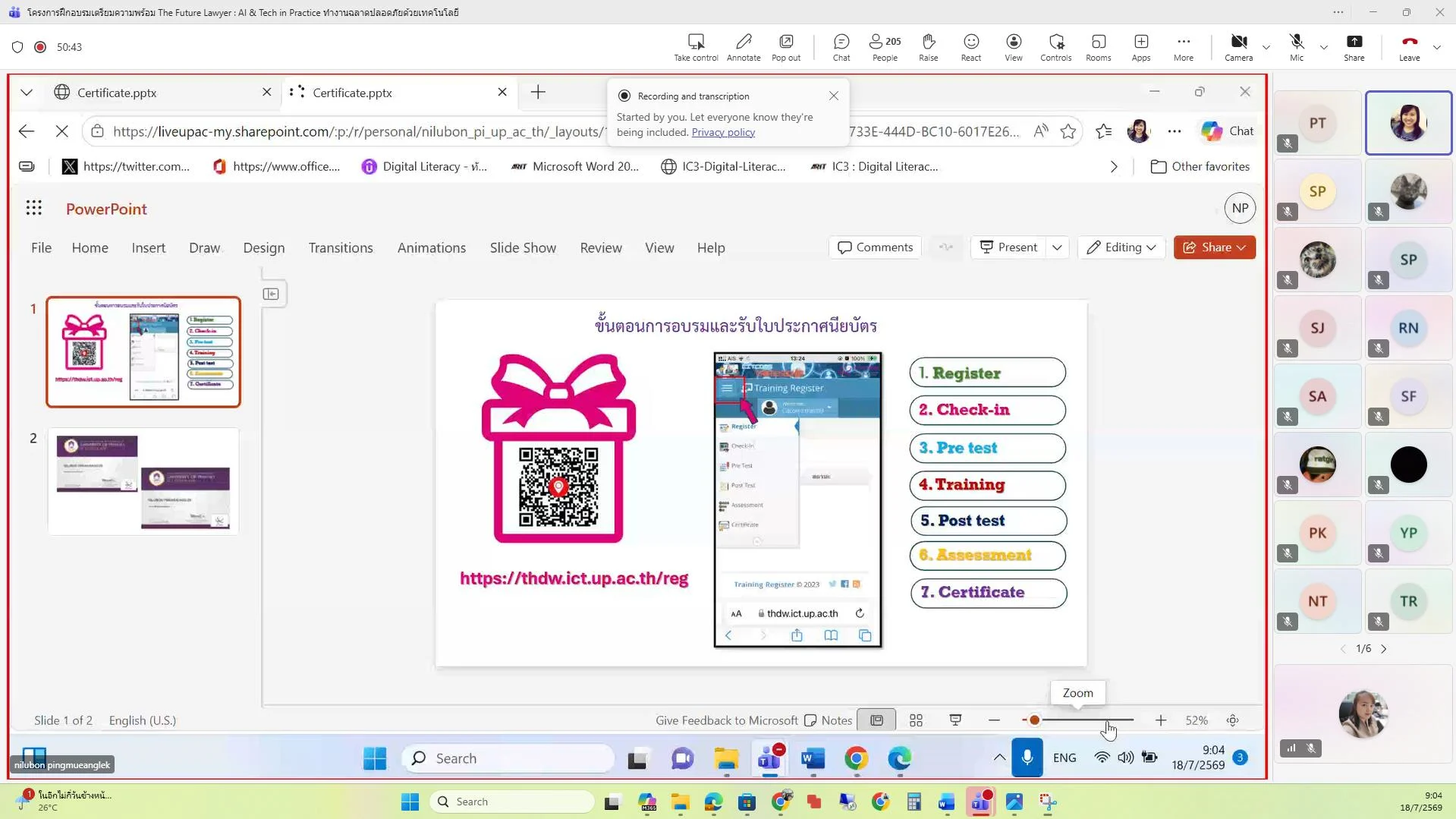1456x819 pixels.
Task: Zoom in with the plus button
Action: pos(1160,720)
